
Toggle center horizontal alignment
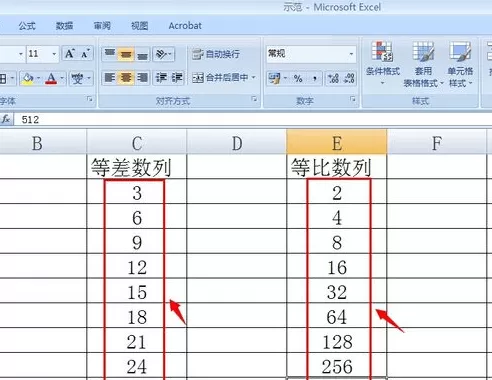[x=126, y=78]
